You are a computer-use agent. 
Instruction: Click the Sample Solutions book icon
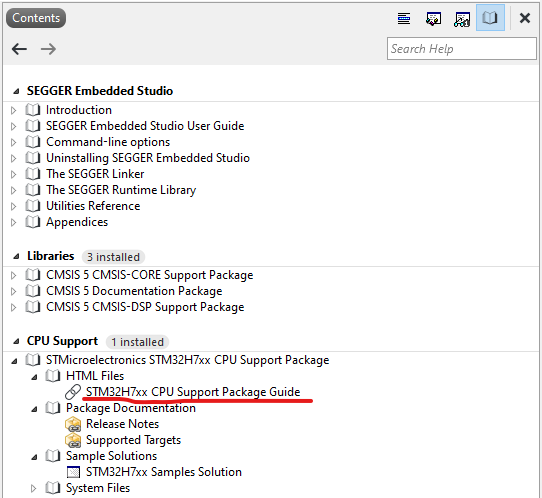[53, 456]
